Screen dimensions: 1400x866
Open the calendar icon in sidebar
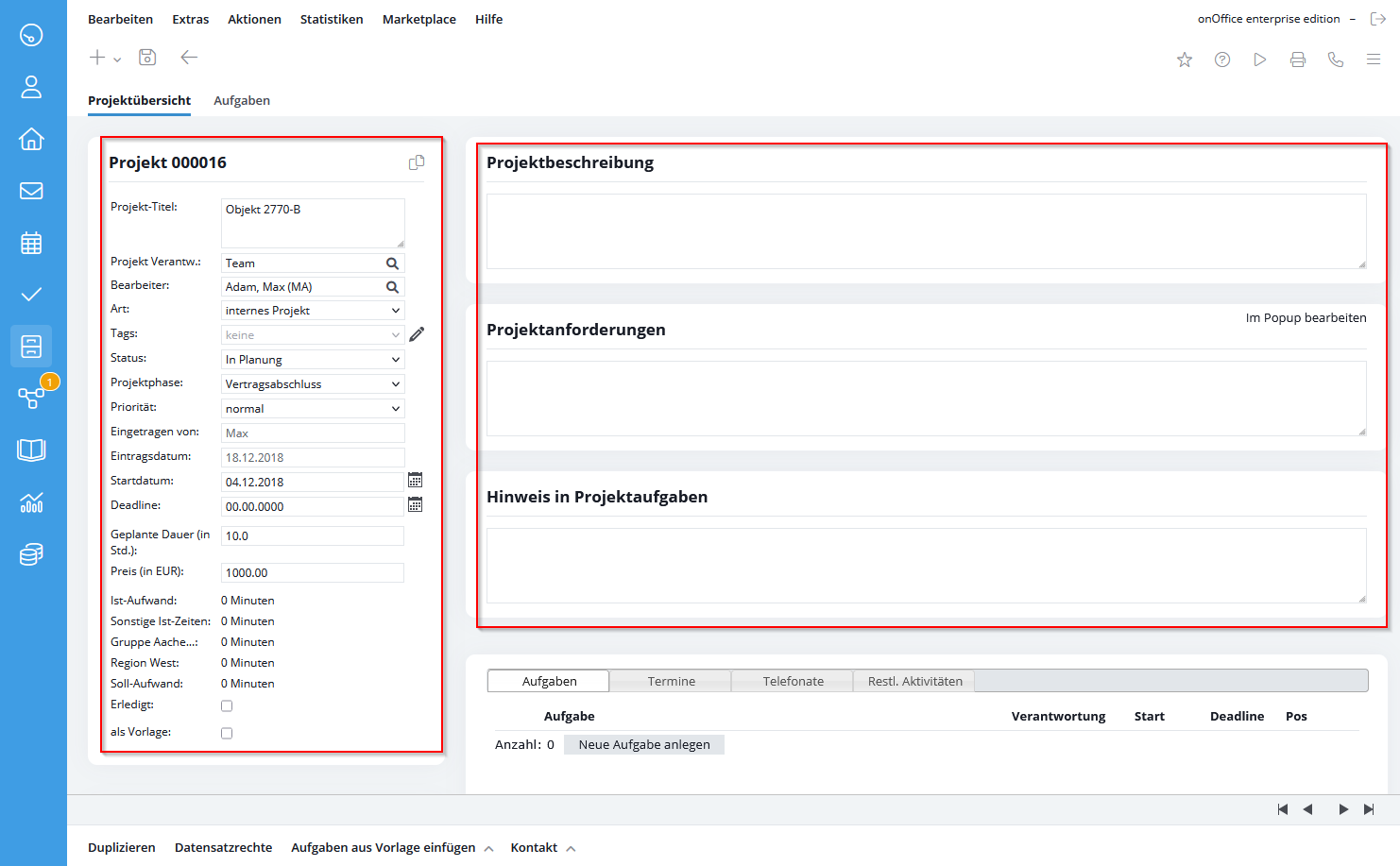[31, 243]
